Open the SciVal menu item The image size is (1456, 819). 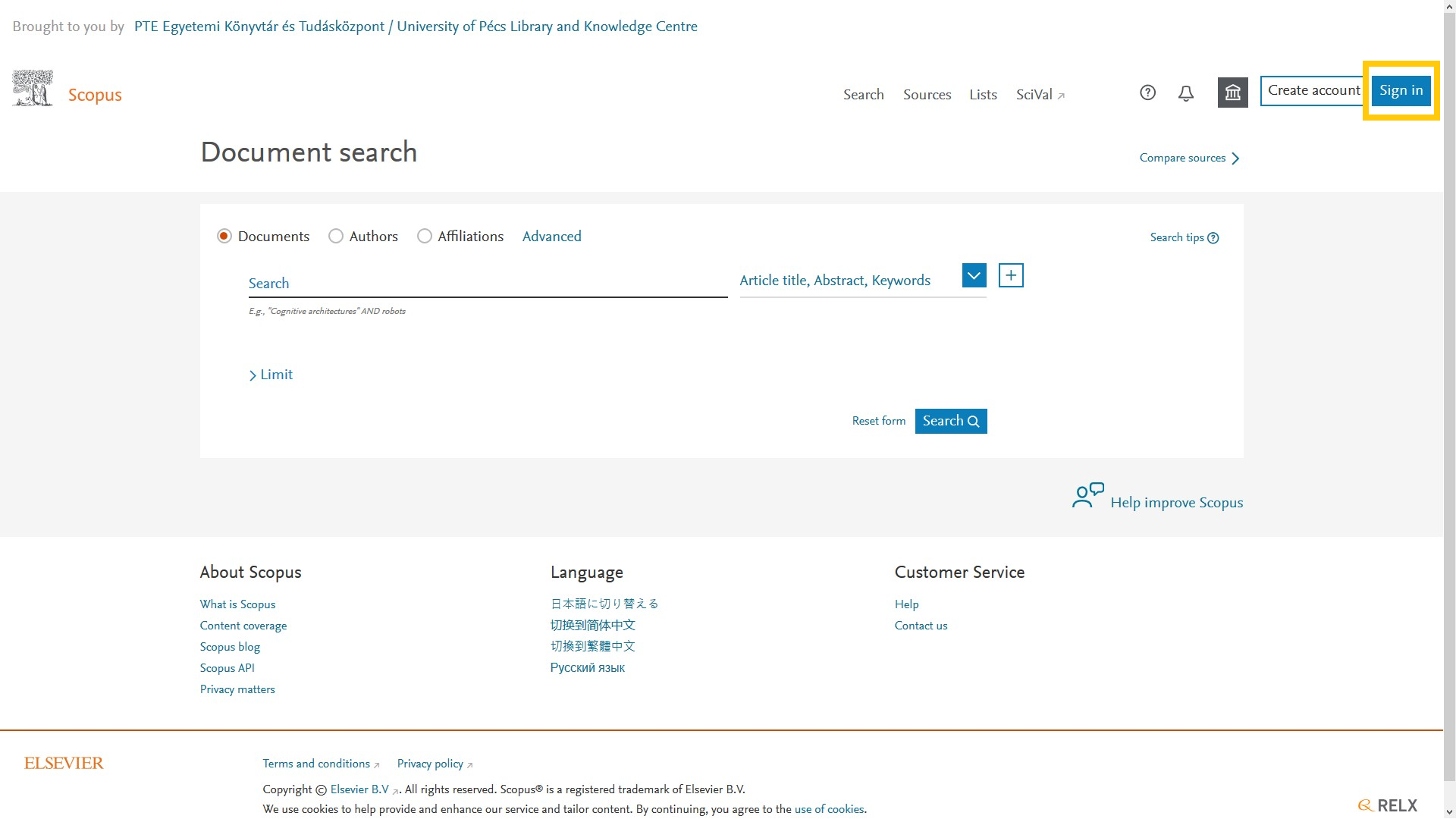click(1040, 95)
